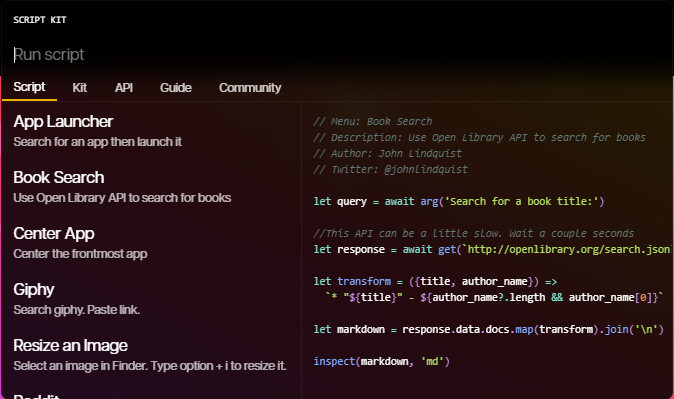The height and width of the screenshot is (399, 674).
Task: Select the API tab
Action: coord(124,88)
